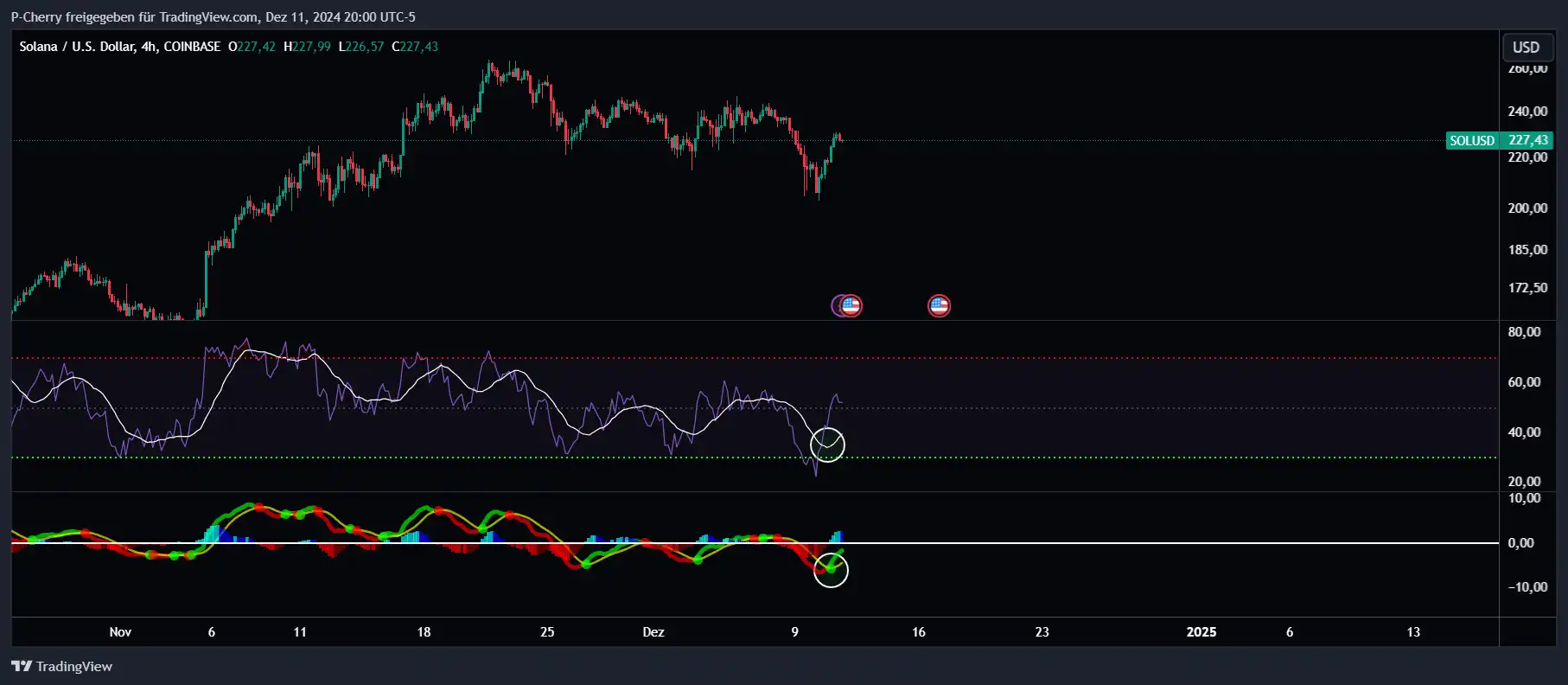The image size is (1568, 685).
Task: Click the low value L226,57
Action: pyautogui.click(x=361, y=47)
